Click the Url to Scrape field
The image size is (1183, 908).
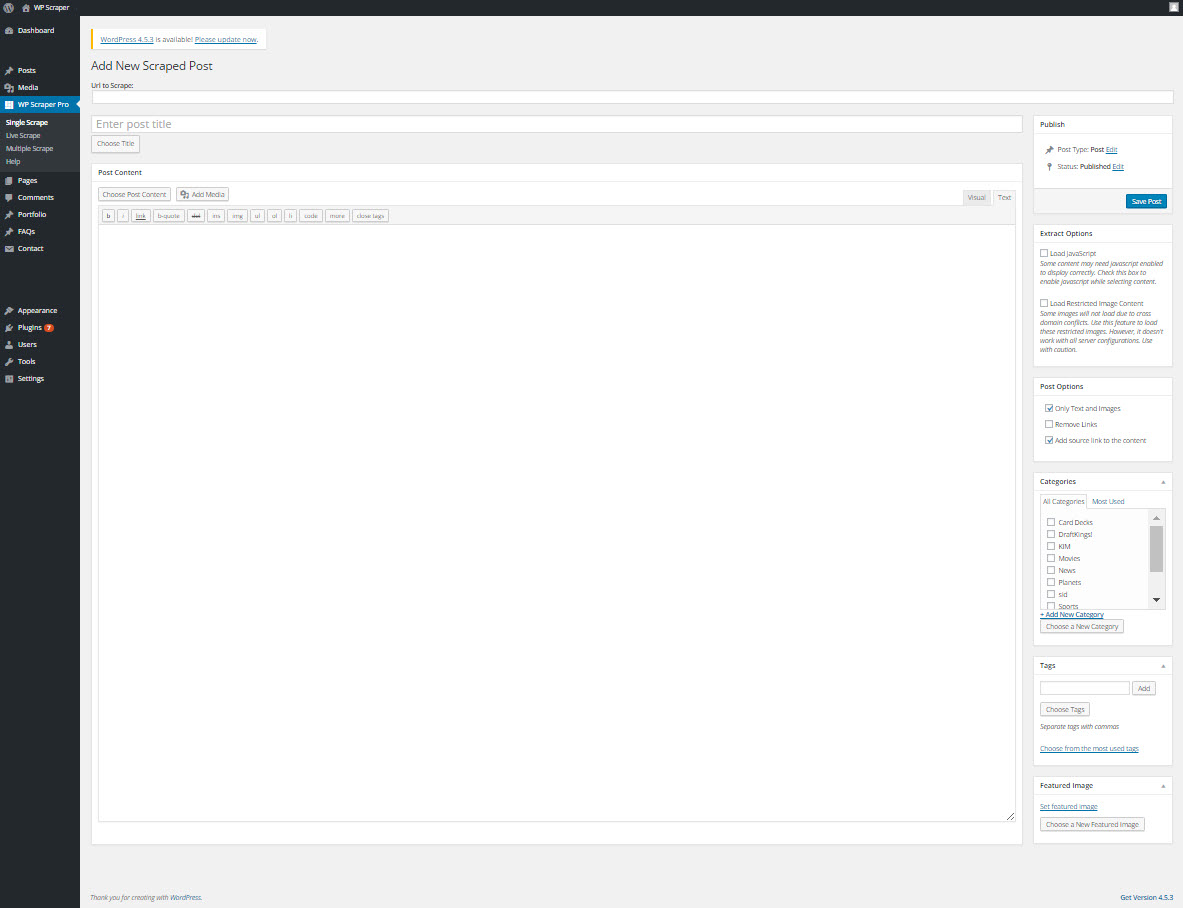632,97
